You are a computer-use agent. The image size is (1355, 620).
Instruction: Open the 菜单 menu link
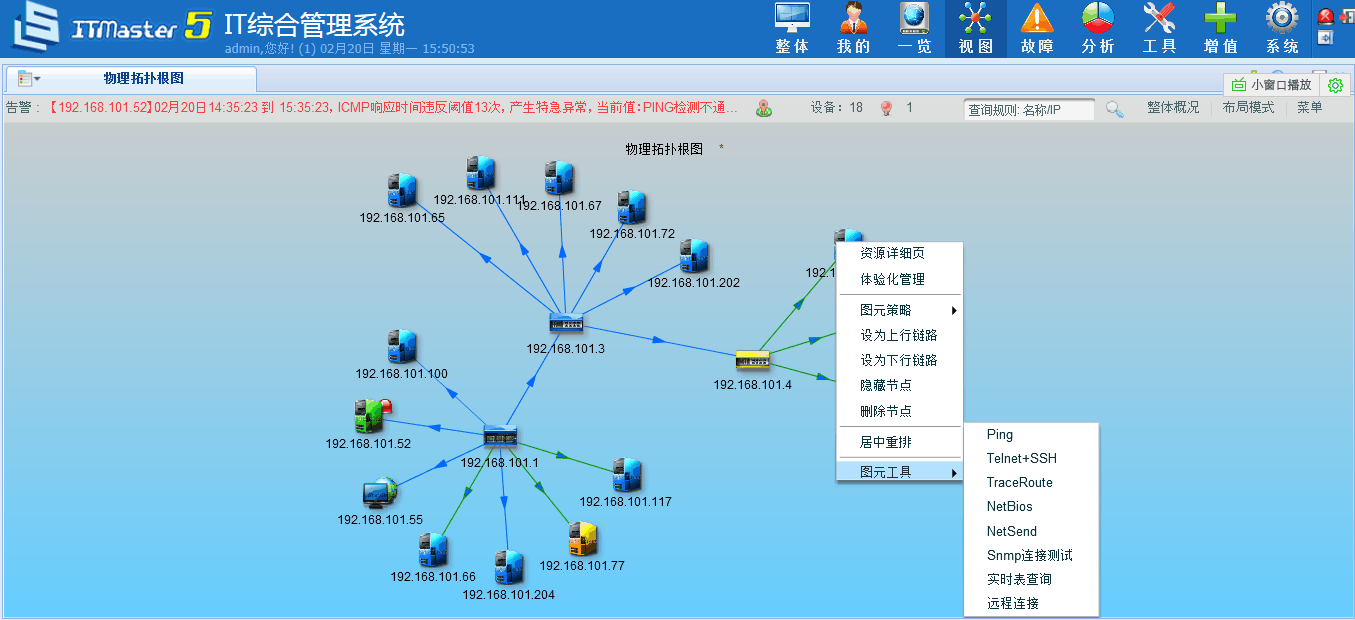(x=1310, y=108)
